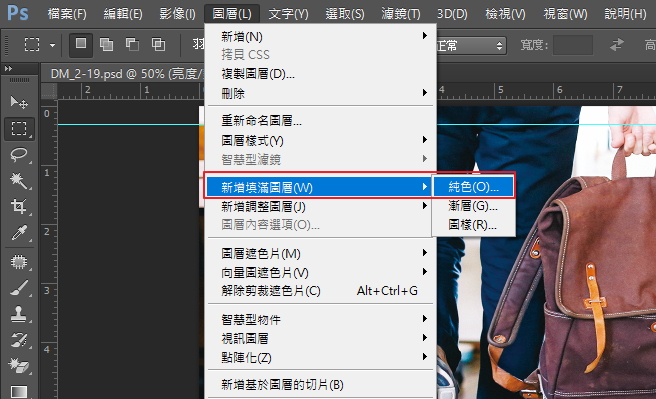Open the 濾鏡(T) menu

401,14
